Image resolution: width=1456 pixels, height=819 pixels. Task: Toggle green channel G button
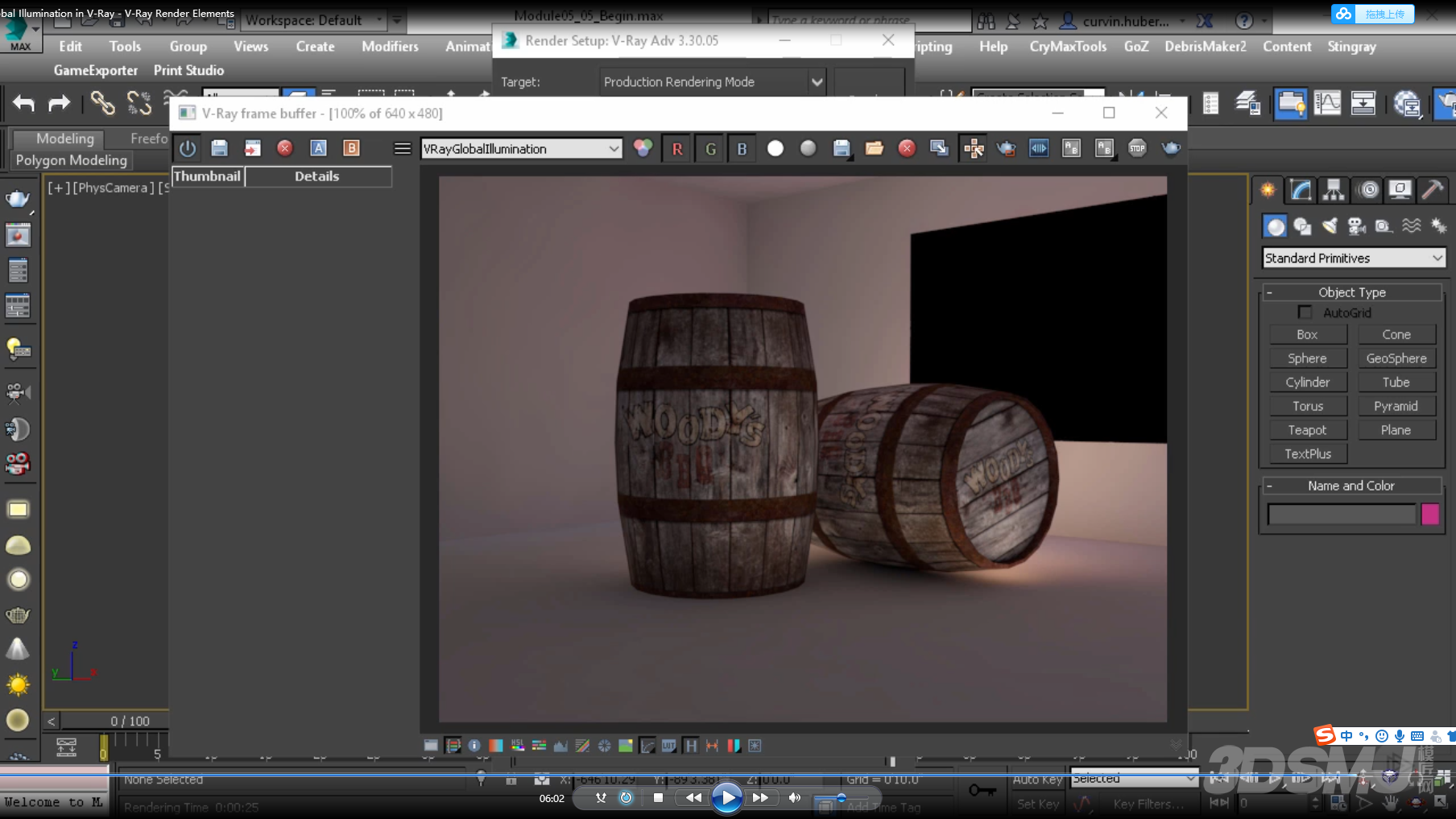click(710, 148)
